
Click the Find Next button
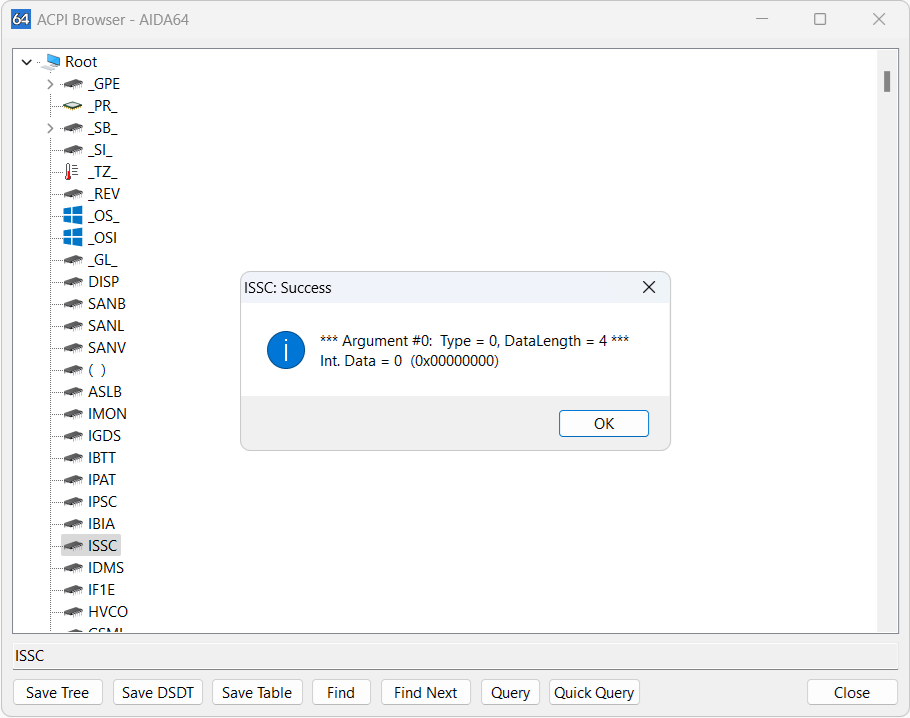click(425, 692)
